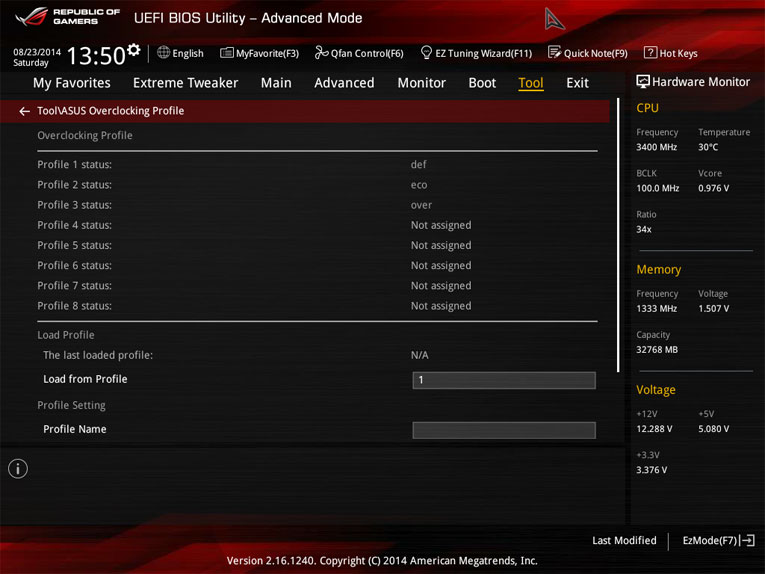Click the EzMode exit arrow icon
Viewport: 765px width, 574px height.
pyautogui.click(x=747, y=540)
